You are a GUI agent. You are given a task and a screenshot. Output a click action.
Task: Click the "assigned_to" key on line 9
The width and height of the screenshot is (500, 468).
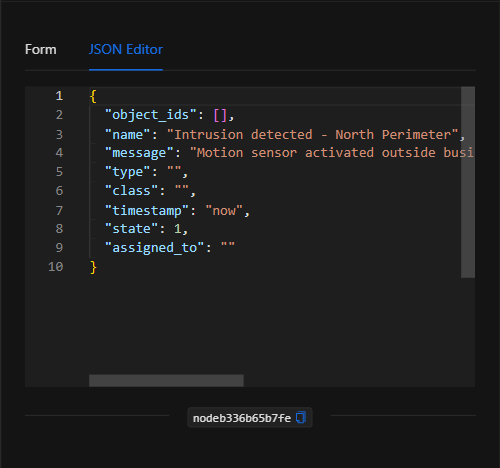155,248
